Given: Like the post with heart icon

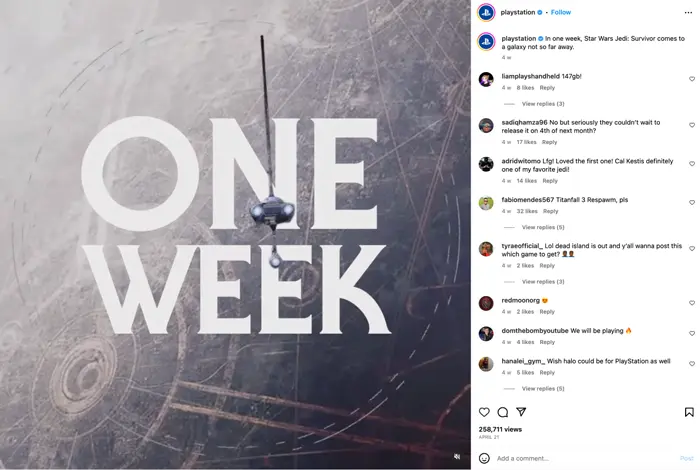Looking at the screenshot, I should tap(484, 412).
